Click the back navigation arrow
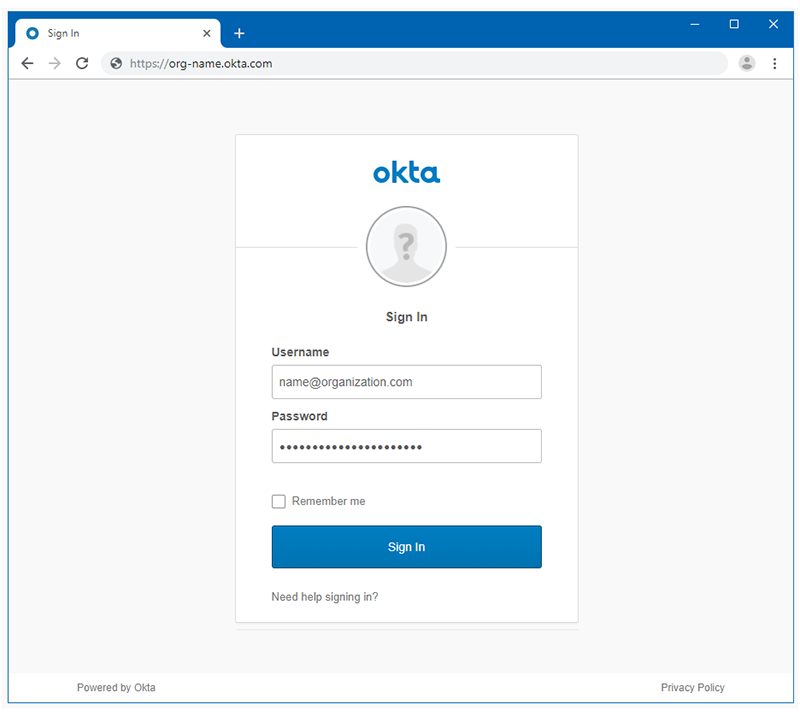The height and width of the screenshot is (716, 800). [x=27, y=63]
